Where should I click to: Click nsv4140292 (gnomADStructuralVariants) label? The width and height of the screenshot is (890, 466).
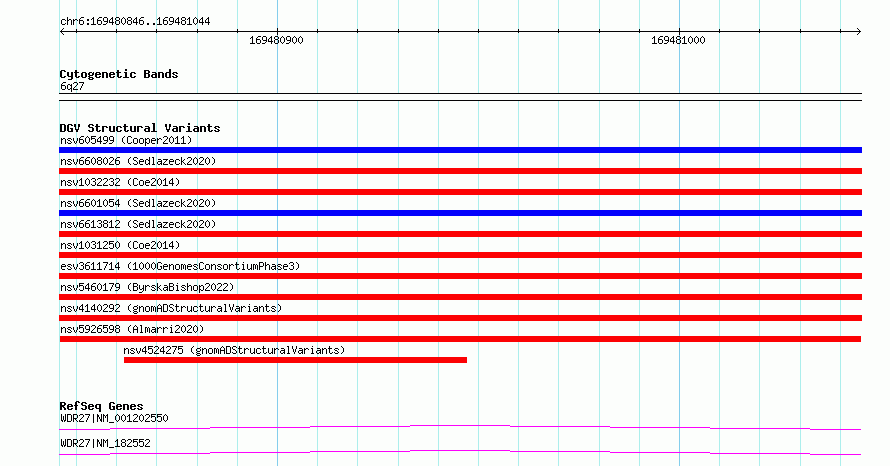tap(171, 308)
